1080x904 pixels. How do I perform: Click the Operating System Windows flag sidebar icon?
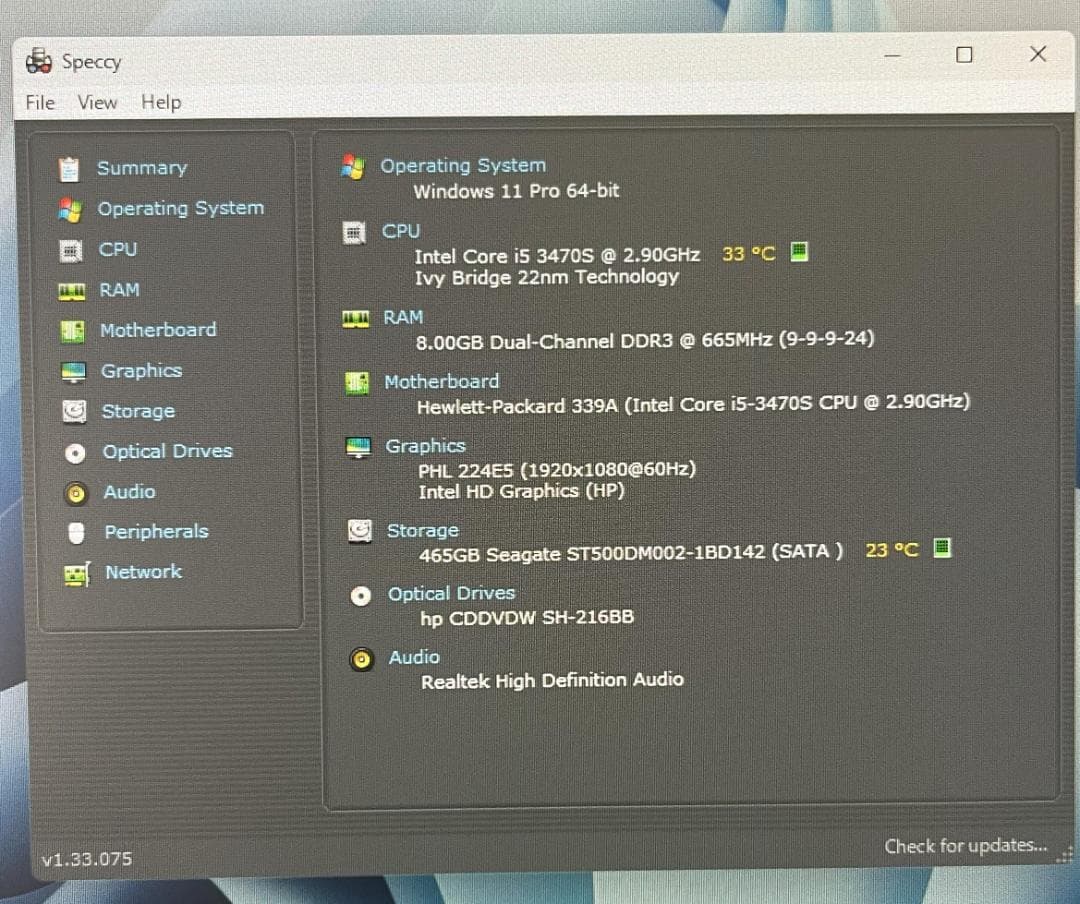click(70, 209)
